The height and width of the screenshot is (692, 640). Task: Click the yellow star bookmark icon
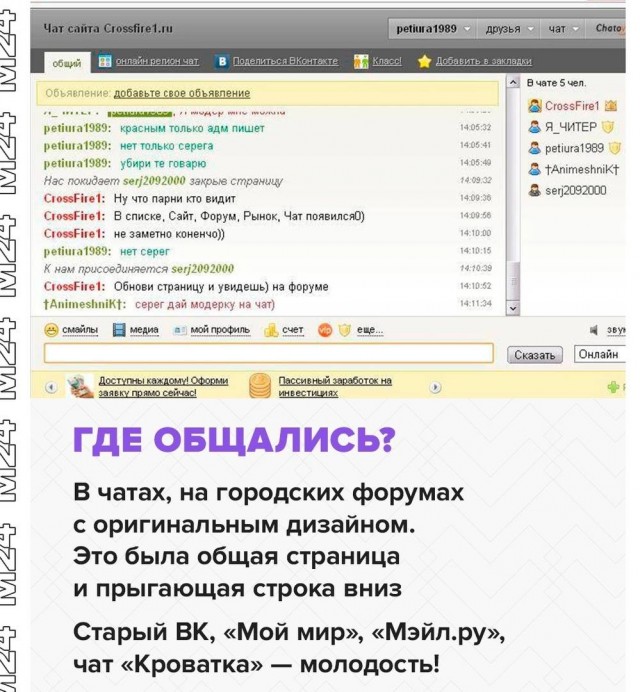[424, 61]
